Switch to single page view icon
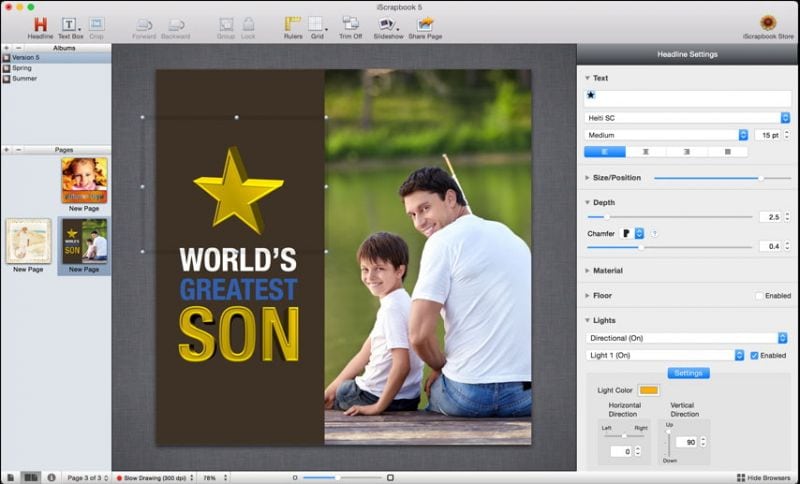This screenshot has height=484, width=800. tap(11, 478)
